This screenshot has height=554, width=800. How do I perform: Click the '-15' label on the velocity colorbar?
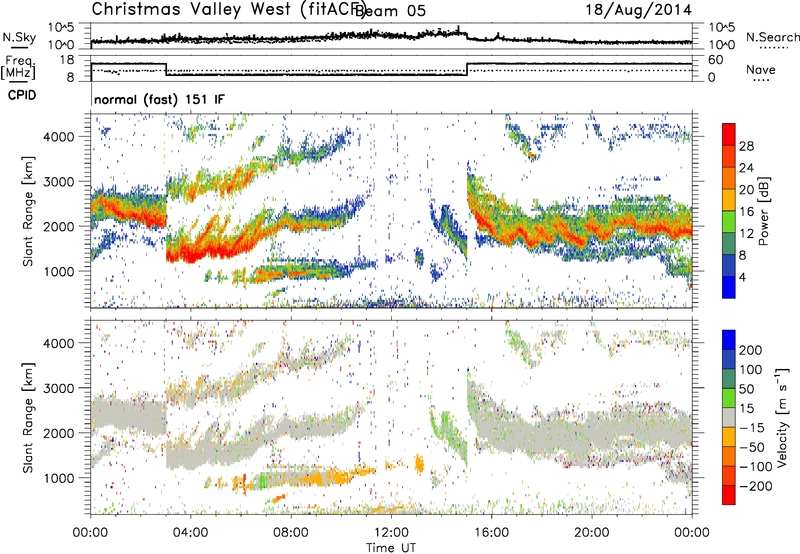[x=752, y=427]
